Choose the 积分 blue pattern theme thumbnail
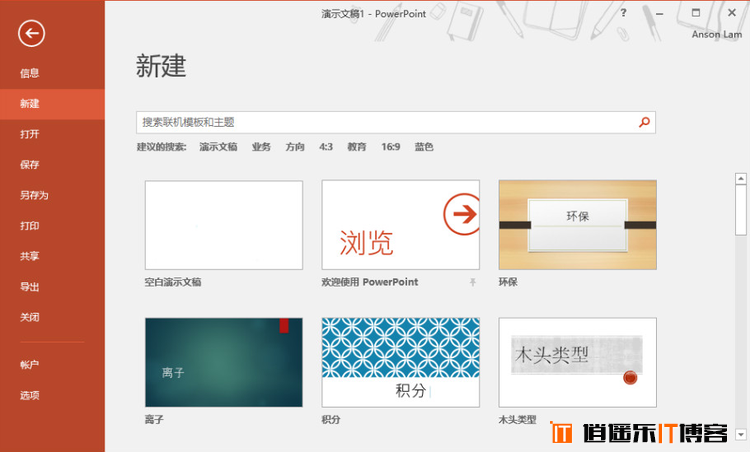The height and width of the screenshot is (452, 750). [401, 363]
